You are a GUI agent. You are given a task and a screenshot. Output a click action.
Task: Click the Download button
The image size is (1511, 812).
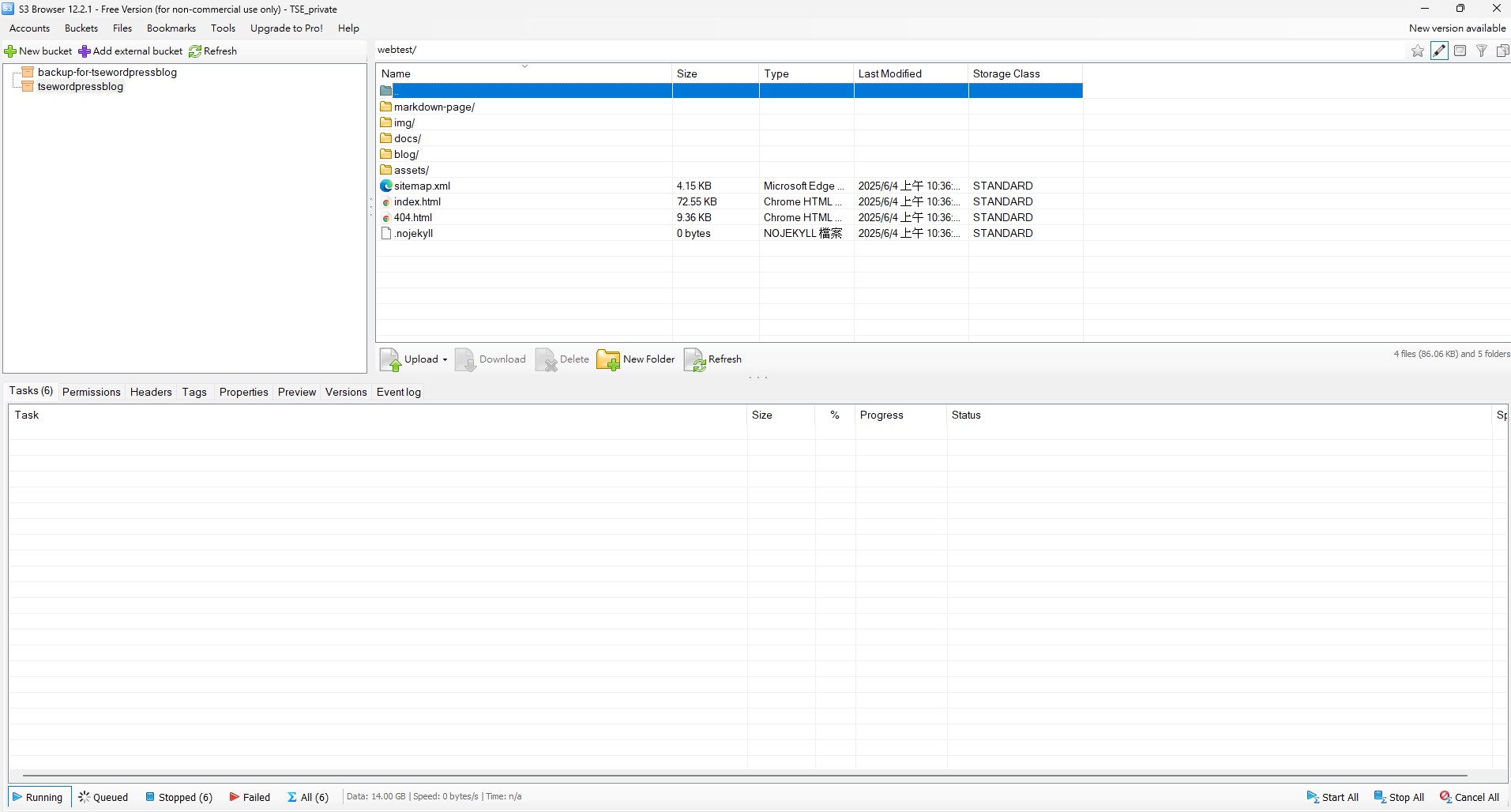tap(491, 359)
